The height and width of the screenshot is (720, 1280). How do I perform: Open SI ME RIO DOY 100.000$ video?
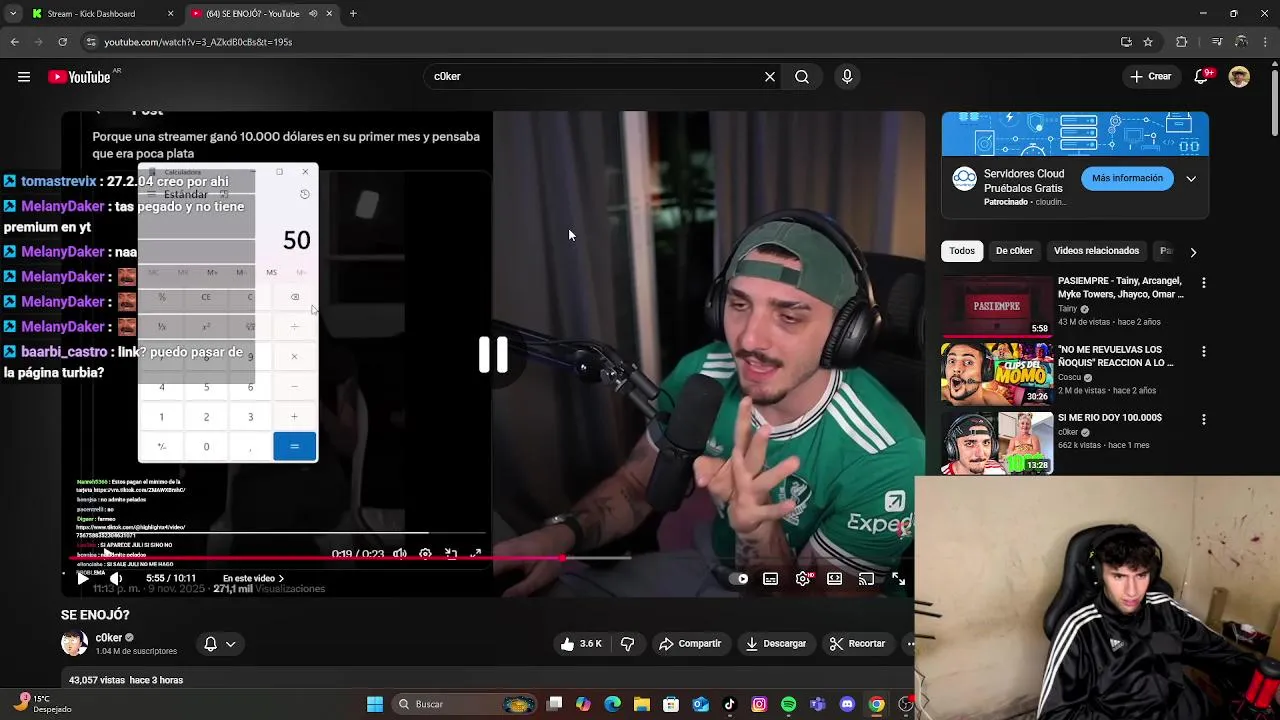click(996, 442)
